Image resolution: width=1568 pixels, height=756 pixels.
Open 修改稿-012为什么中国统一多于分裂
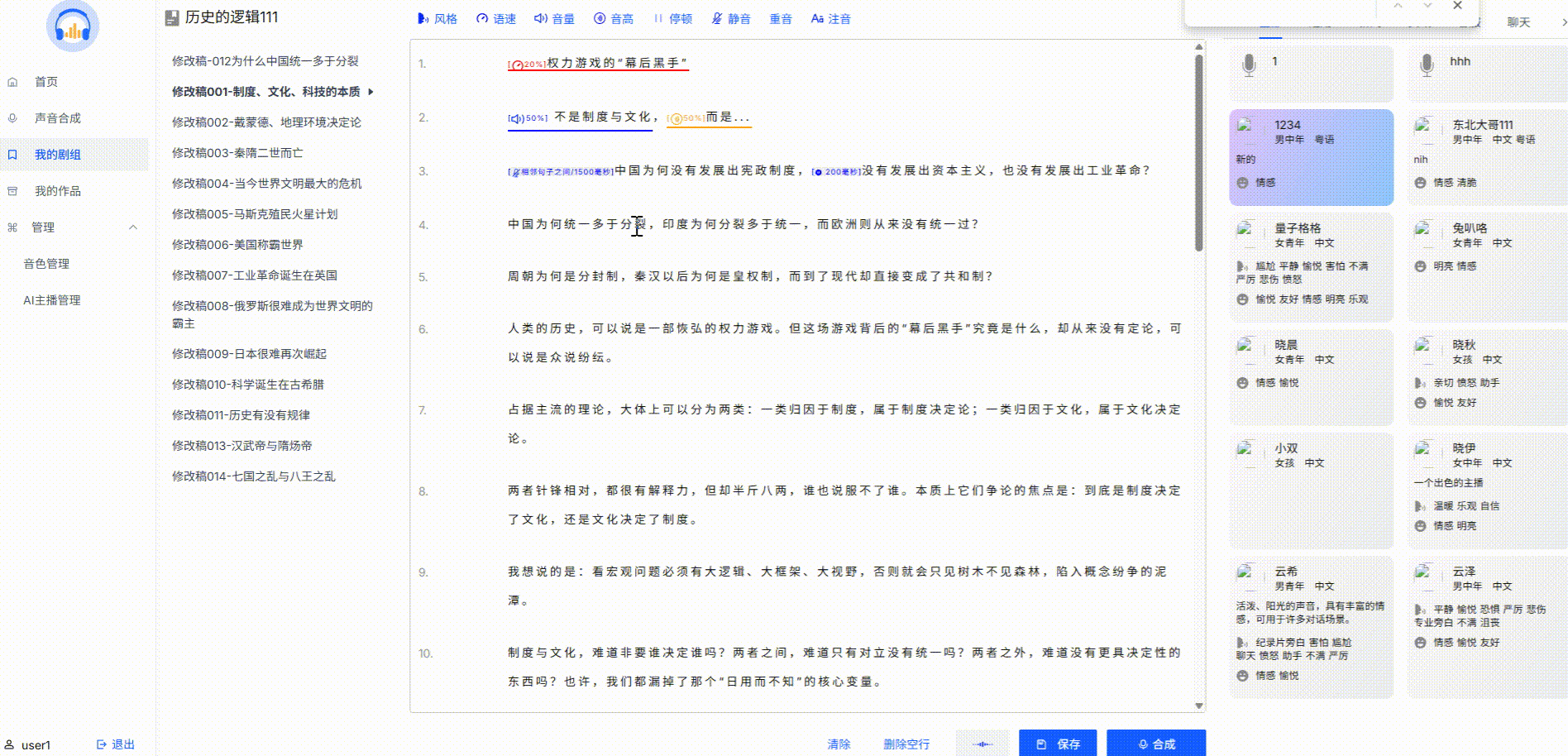(265, 61)
